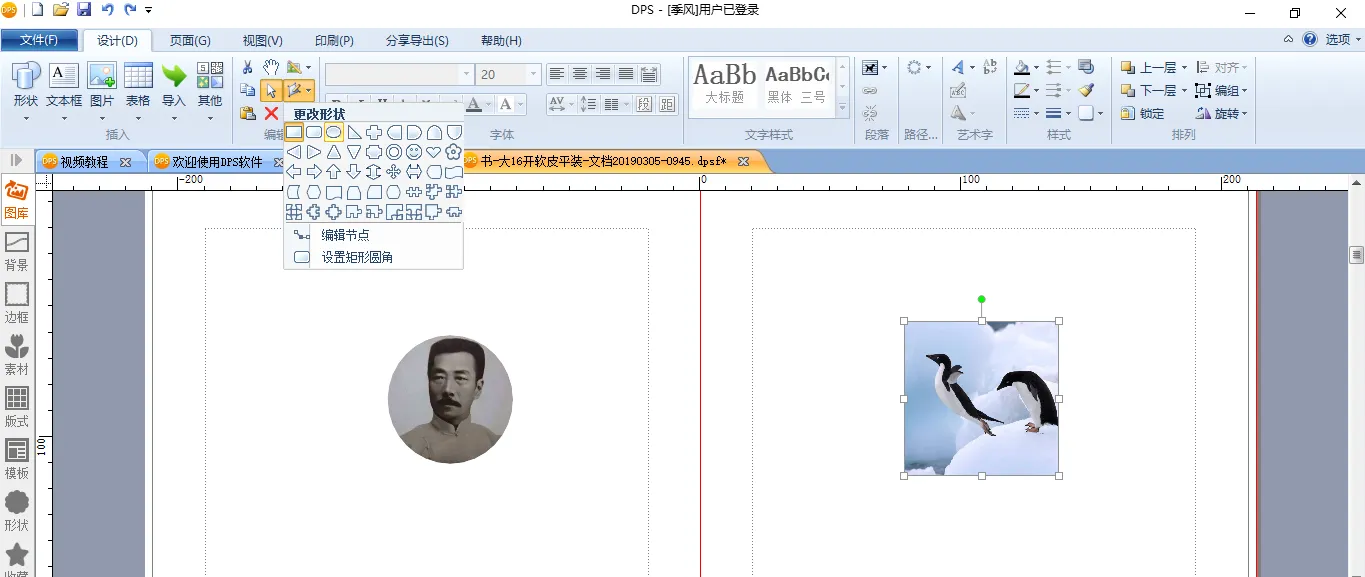Viewport: 1365px width, 577px height.
Task: Click the red delete X icon
Action: pyautogui.click(x=271, y=113)
